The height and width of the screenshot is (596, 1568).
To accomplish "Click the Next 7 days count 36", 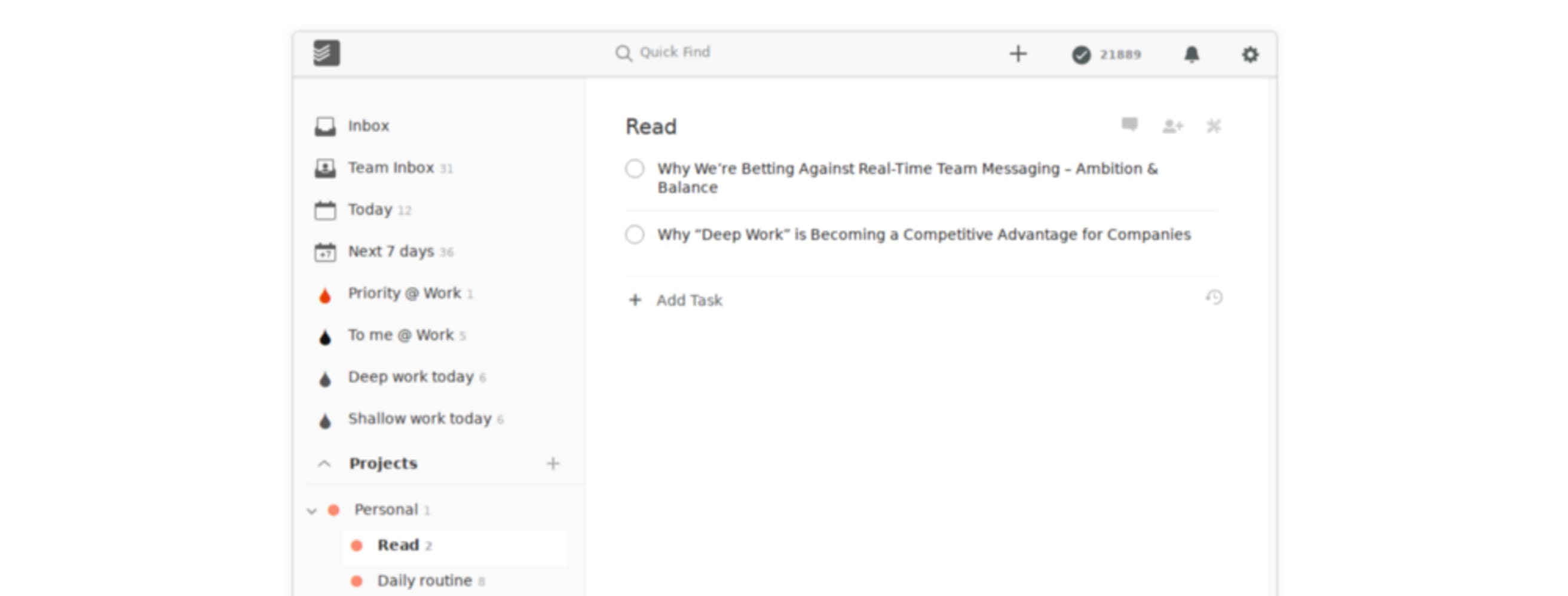I will (x=446, y=253).
